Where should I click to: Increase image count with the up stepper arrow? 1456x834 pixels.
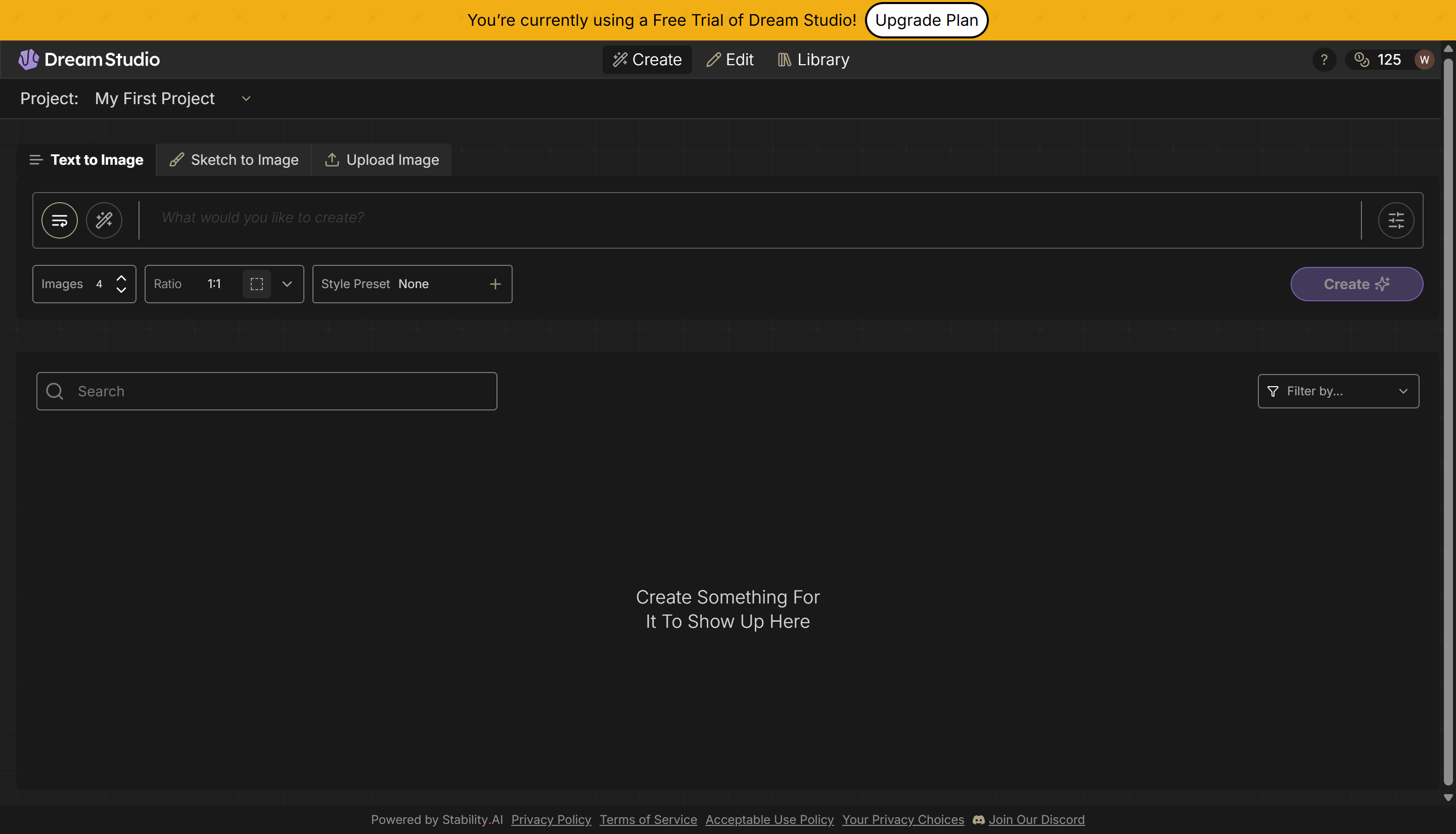[x=121, y=277]
